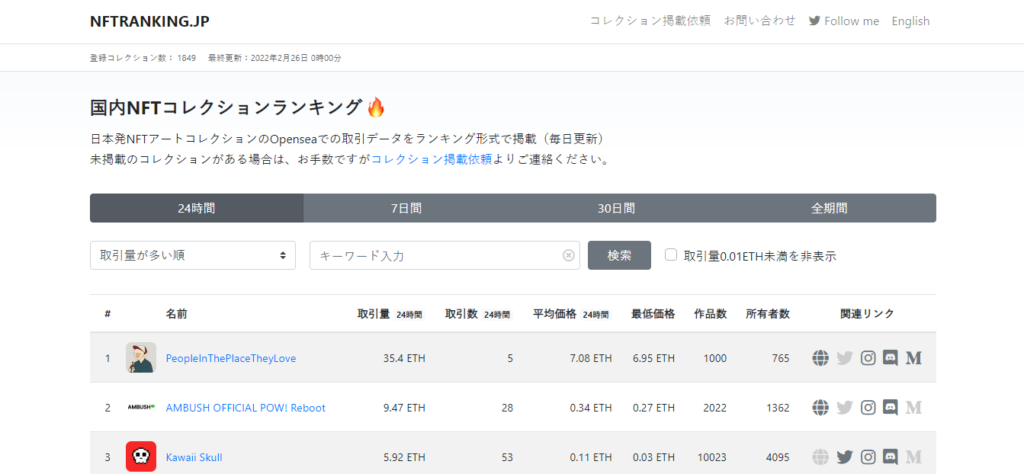
Task: Click owner count 1362
Action: [778, 408]
